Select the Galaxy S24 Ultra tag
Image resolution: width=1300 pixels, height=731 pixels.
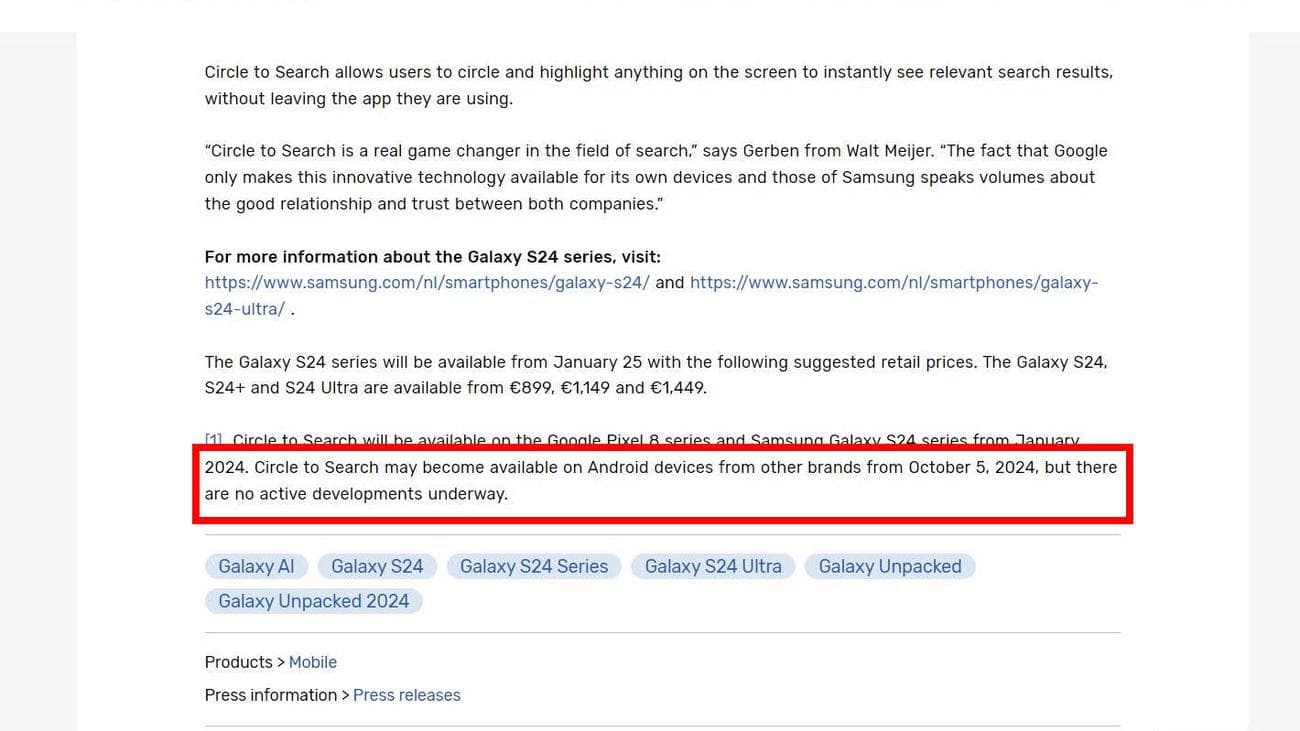tap(712, 566)
